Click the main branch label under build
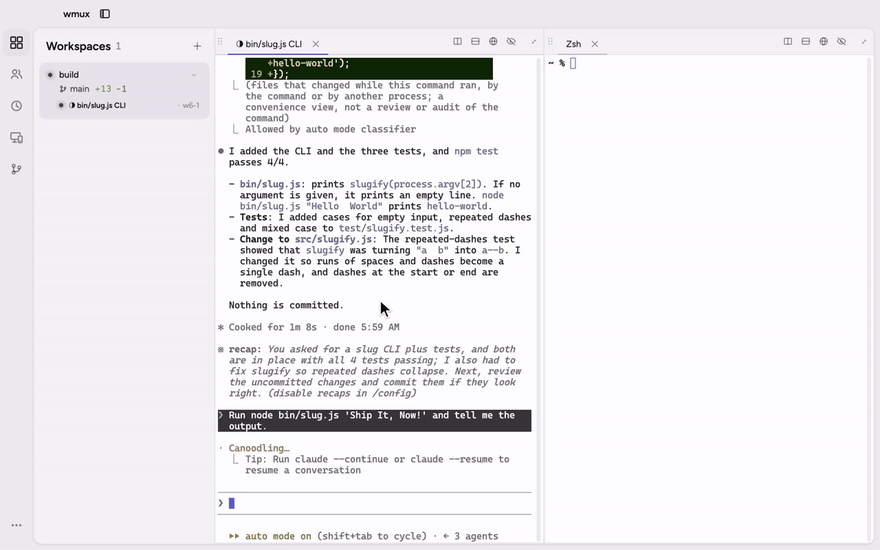Image resolution: width=880 pixels, height=550 pixels. pyautogui.click(x=80, y=89)
